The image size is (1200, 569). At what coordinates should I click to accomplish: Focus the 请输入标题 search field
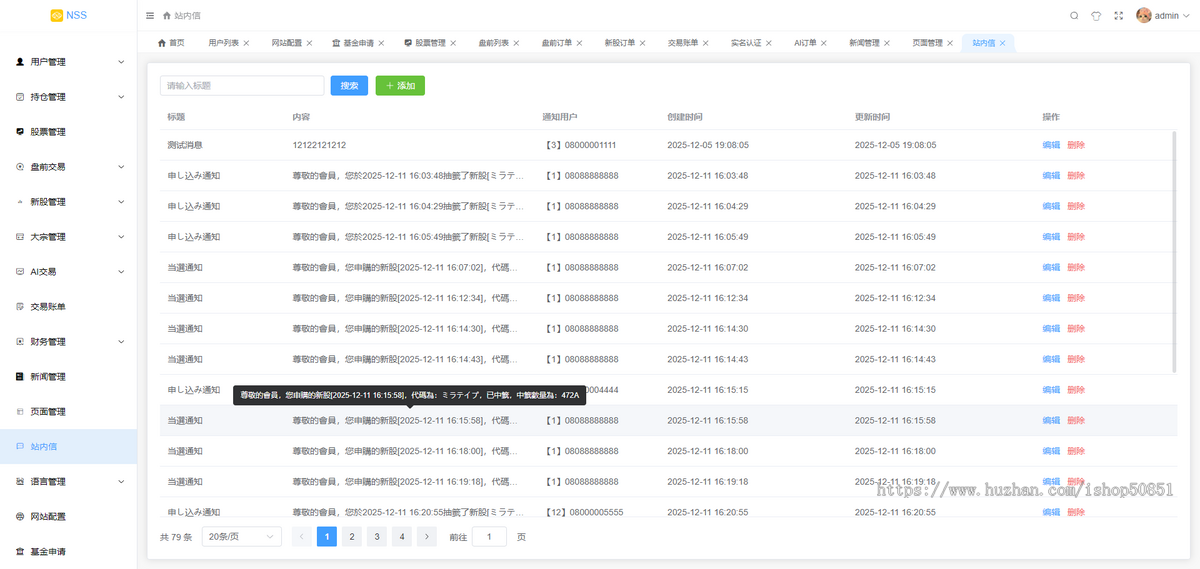coord(242,86)
